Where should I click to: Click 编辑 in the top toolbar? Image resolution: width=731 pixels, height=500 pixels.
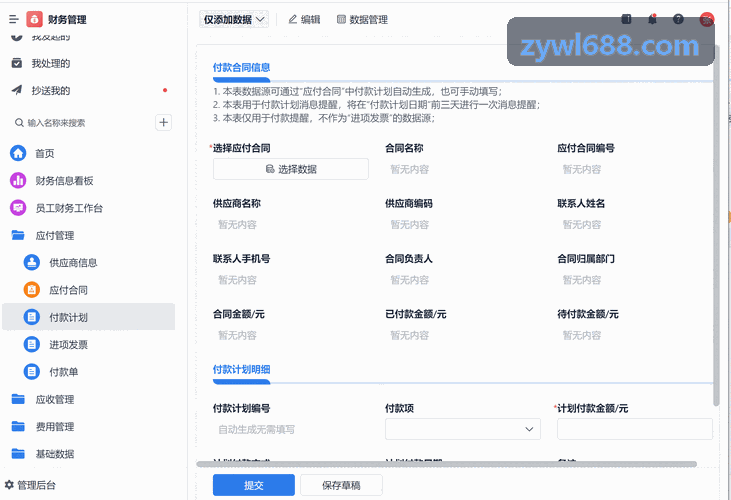(x=304, y=19)
